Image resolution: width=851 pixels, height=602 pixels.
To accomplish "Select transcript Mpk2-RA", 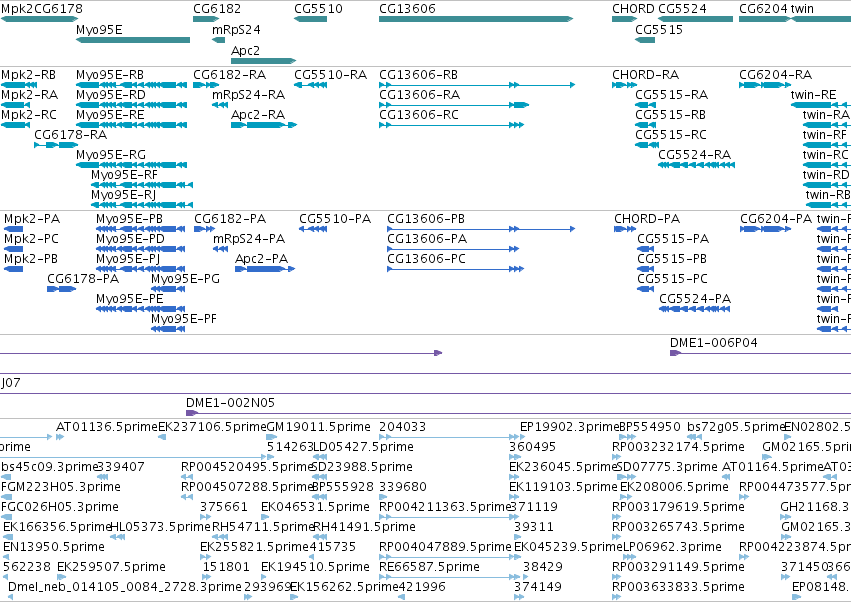I will tap(15, 105).
